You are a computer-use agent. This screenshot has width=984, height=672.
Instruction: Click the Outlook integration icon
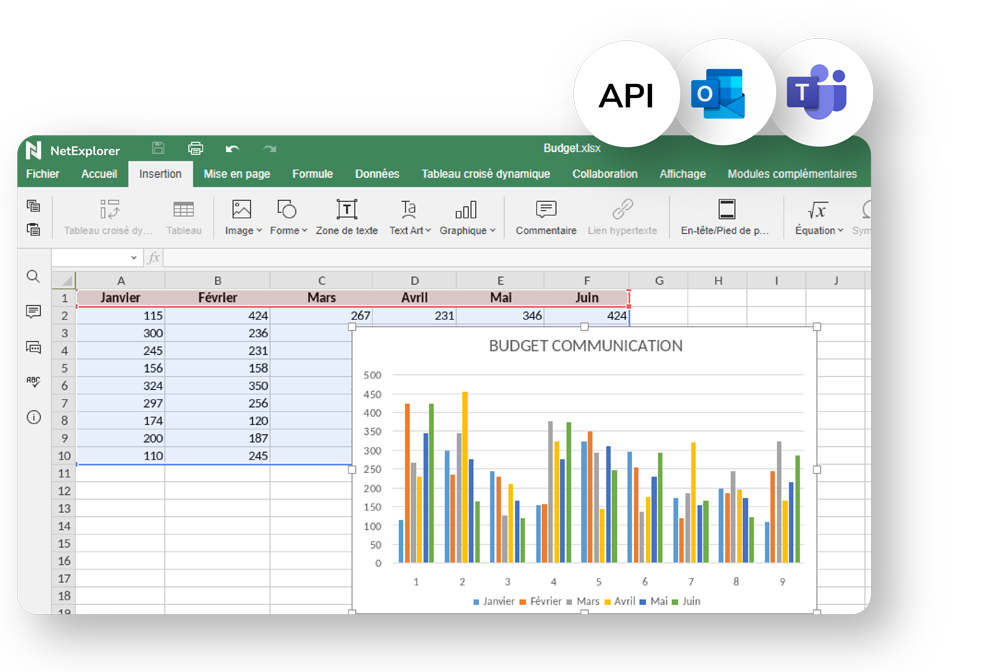[x=718, y=93]
